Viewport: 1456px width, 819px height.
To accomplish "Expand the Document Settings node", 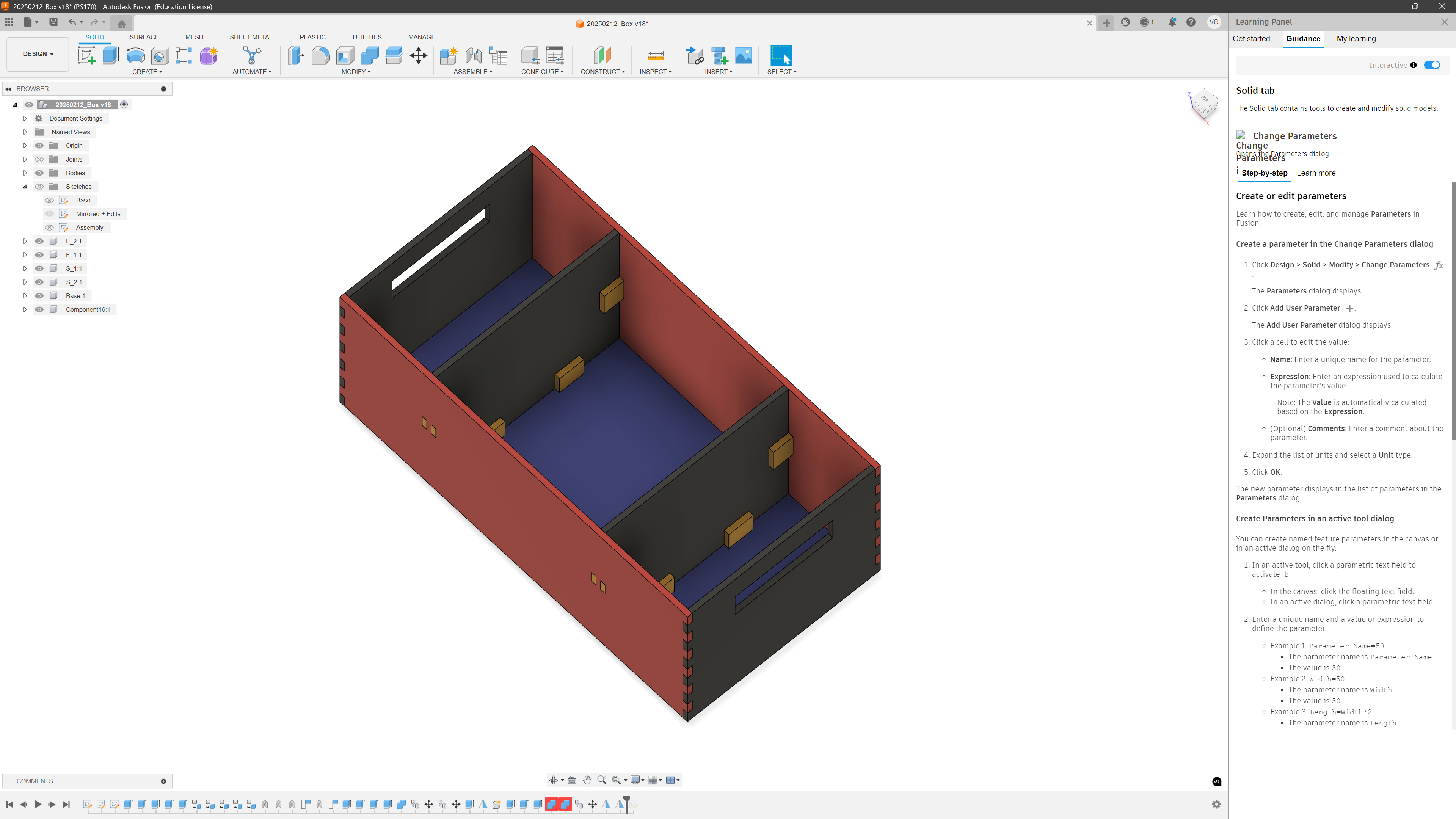I will pyautogui.click(x=25, y=118).
